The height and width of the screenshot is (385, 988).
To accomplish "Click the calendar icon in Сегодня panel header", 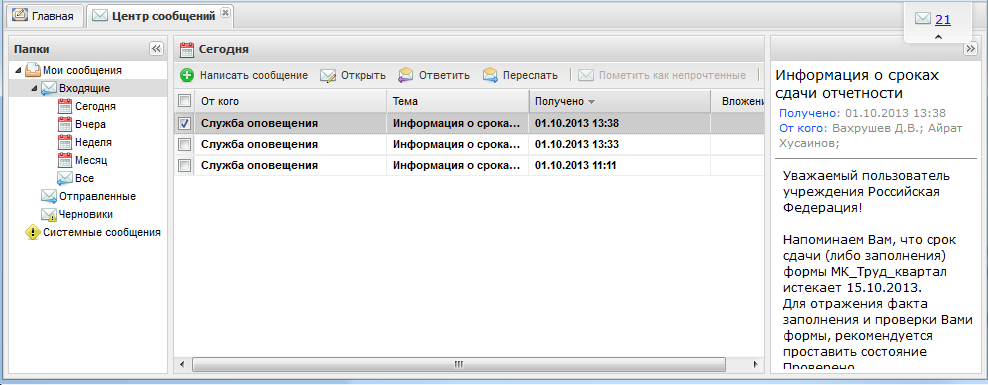I will pyautogui.click(x=187, y=49).
